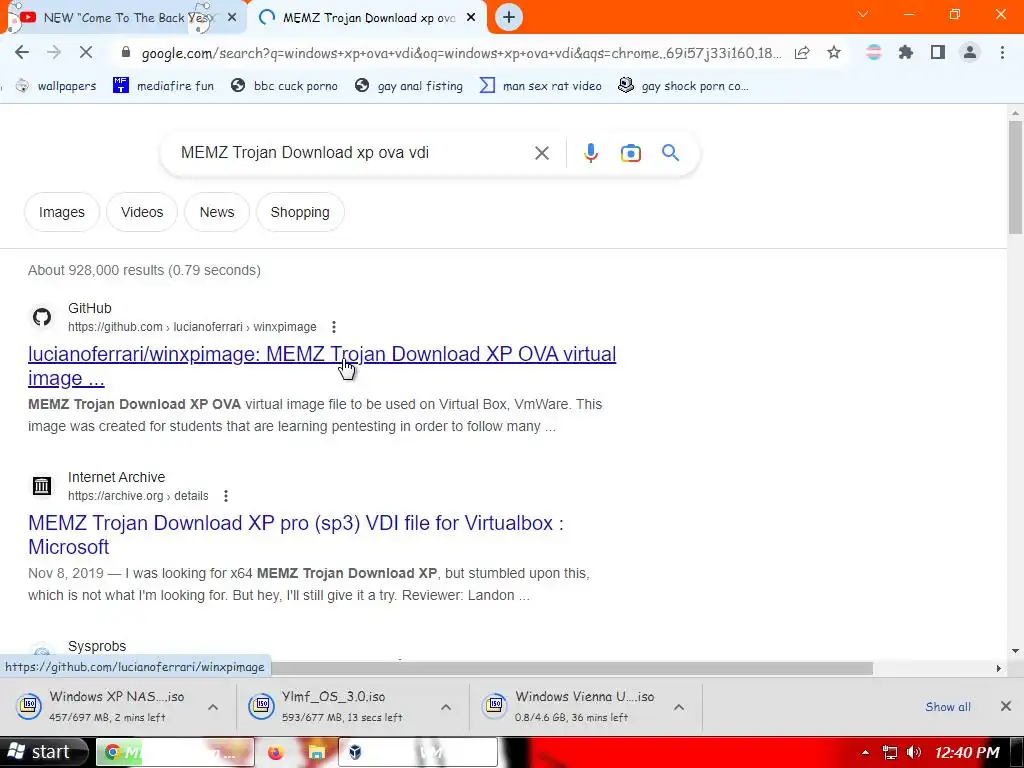Clear the search box with X

point(541,153)
